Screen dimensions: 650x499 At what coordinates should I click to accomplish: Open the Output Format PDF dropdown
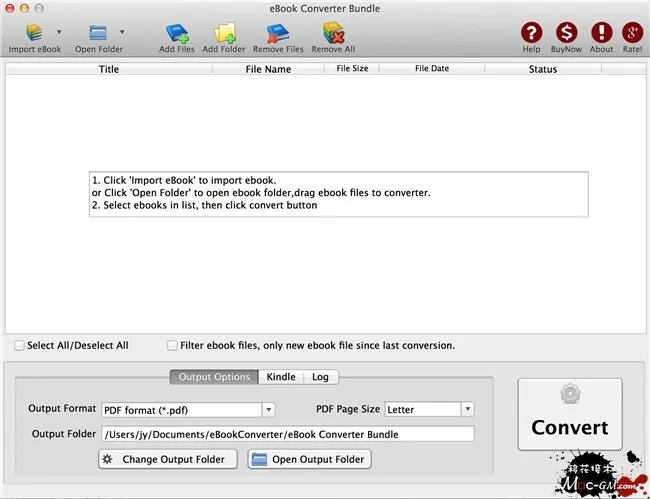tap(188, 410)
